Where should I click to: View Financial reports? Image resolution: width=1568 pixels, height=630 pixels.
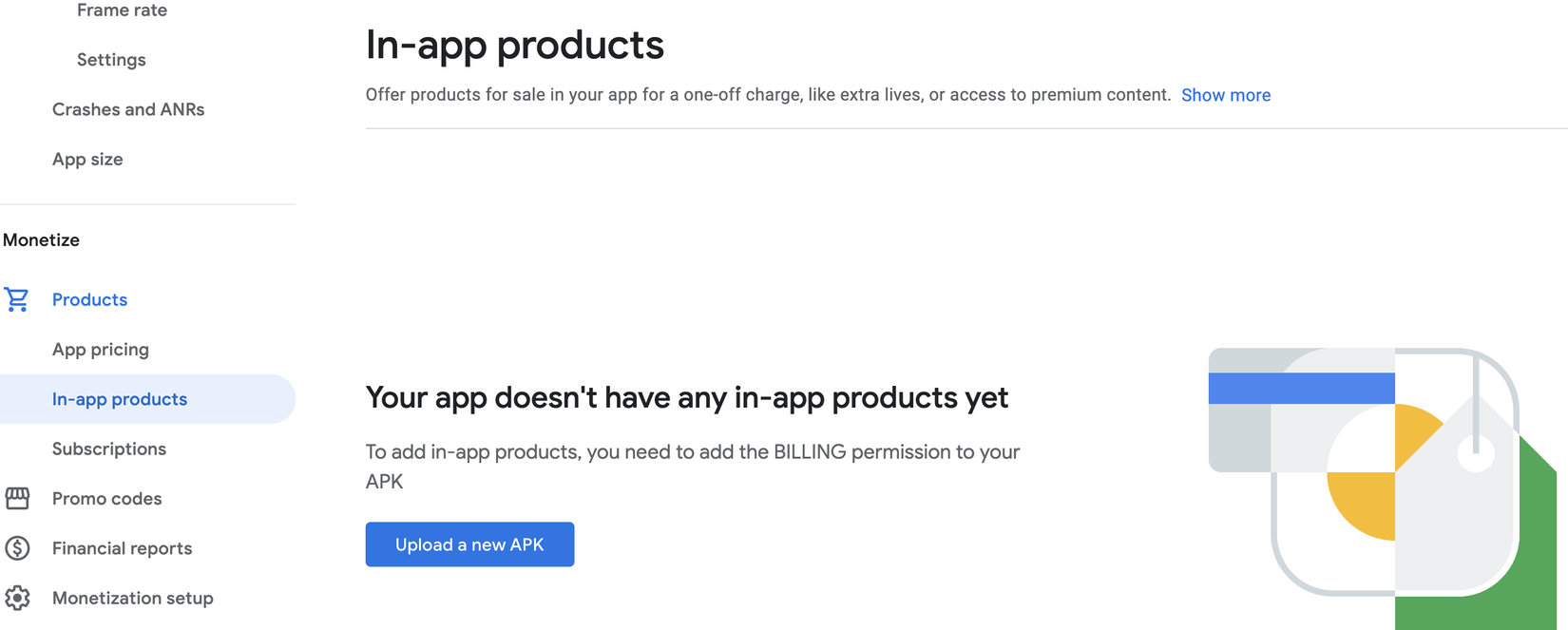coord(123,548)
